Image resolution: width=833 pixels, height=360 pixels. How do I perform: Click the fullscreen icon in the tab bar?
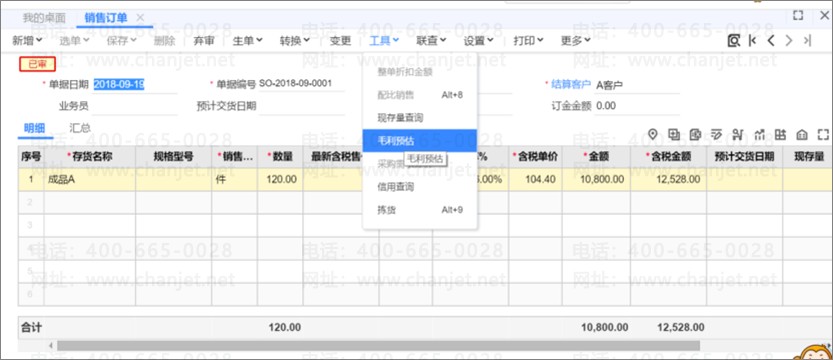pos(798,15)
